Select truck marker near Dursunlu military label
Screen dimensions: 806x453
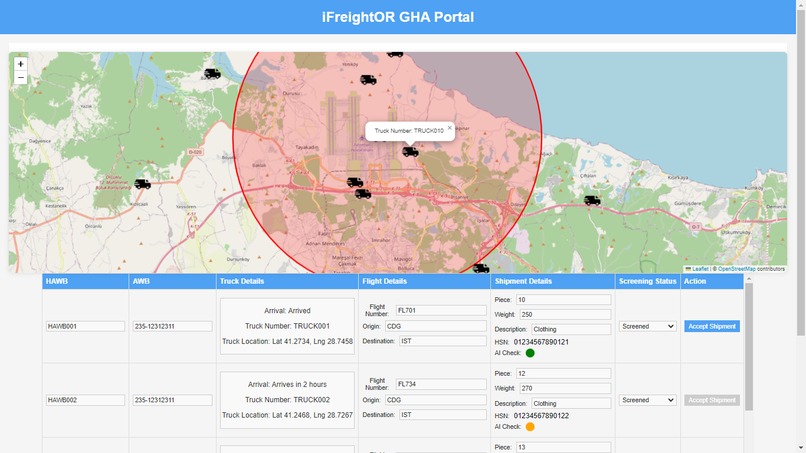click(142, 184)
